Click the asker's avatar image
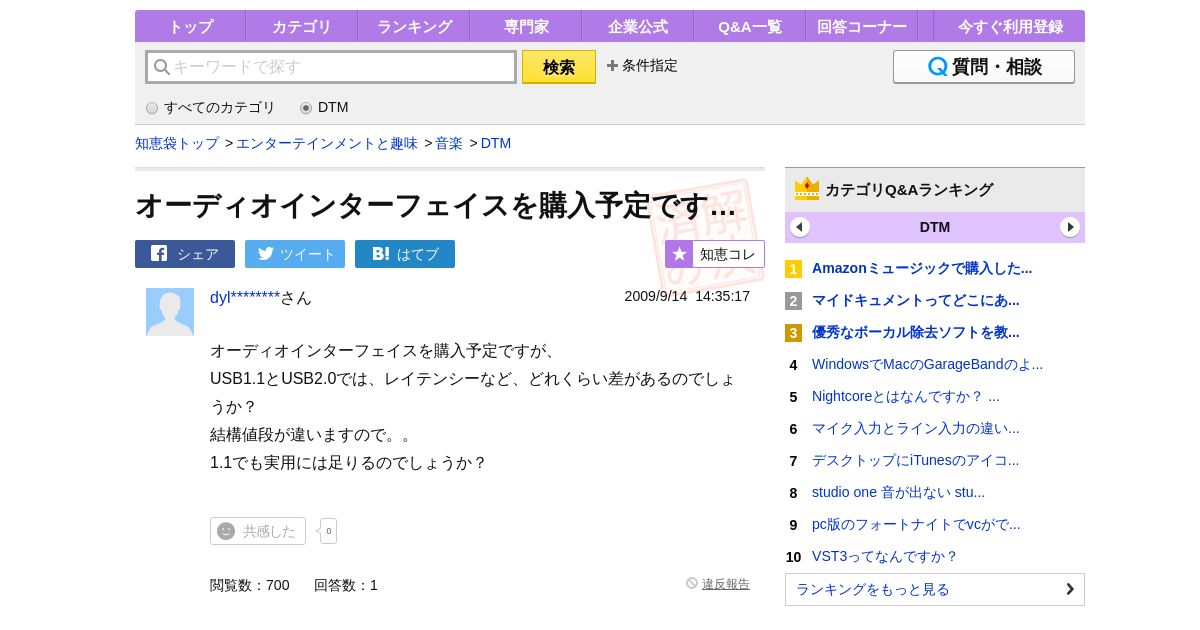The width and height of the screenshot is (1200, 630). coord(170,312)
